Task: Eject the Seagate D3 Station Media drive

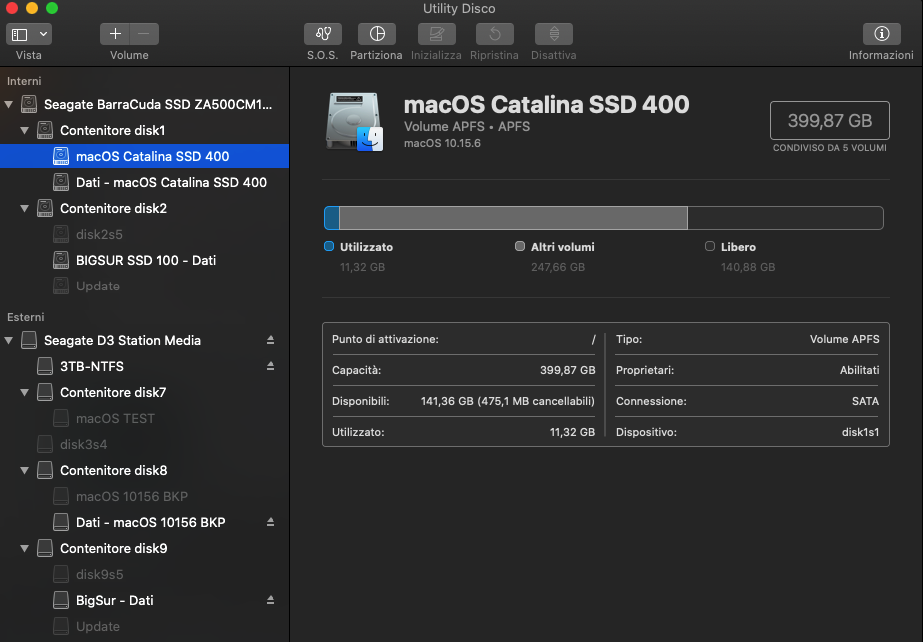Action: tap(270, 340)
